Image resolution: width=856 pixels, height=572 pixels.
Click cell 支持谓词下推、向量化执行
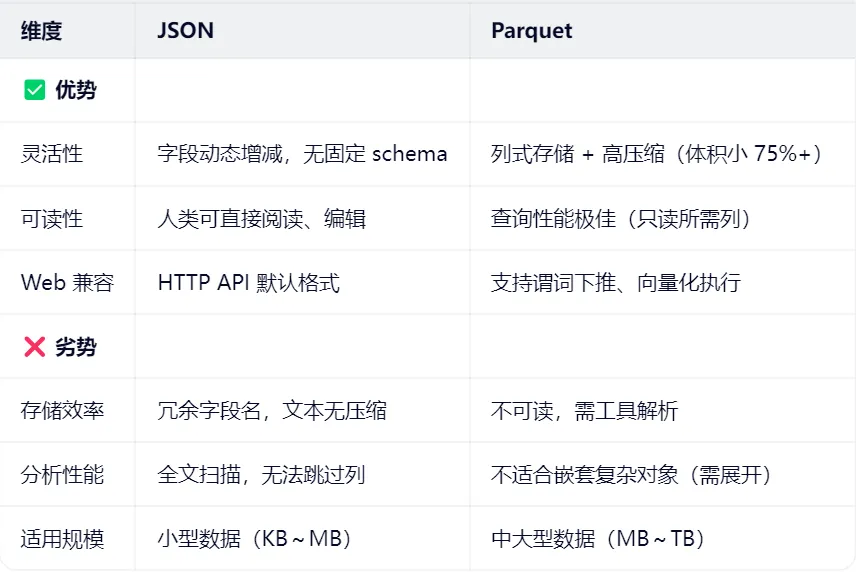[x=615, y=282]
